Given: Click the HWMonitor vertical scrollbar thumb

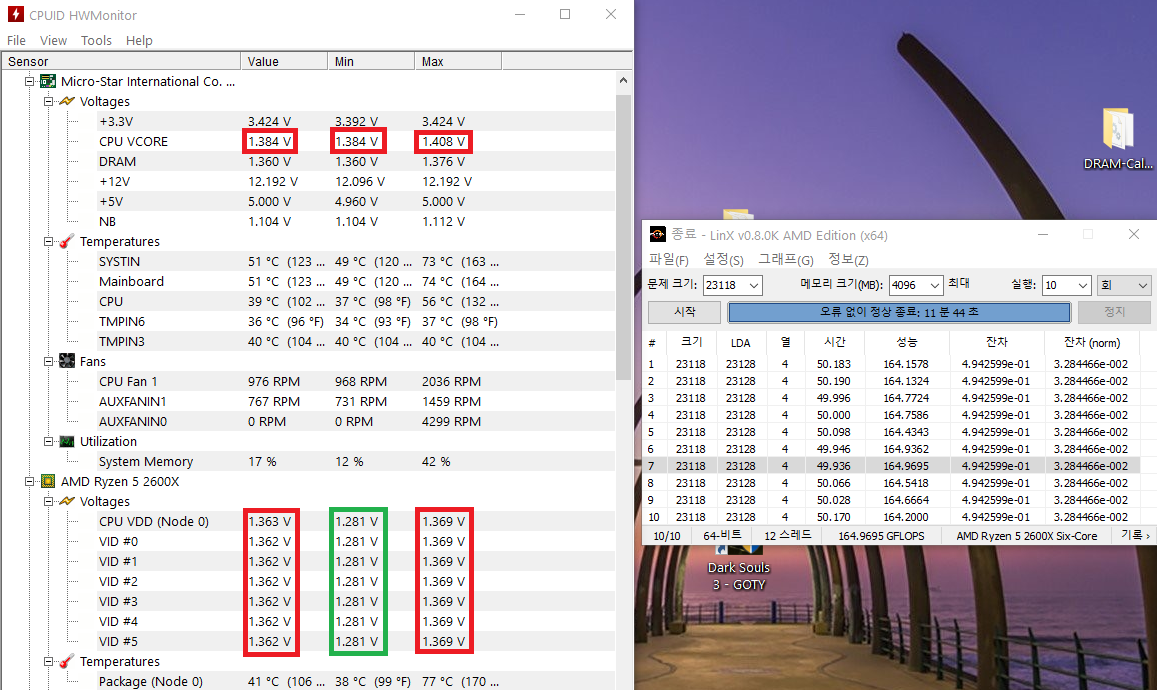Looking at the screenshot, I should (624, 236).
